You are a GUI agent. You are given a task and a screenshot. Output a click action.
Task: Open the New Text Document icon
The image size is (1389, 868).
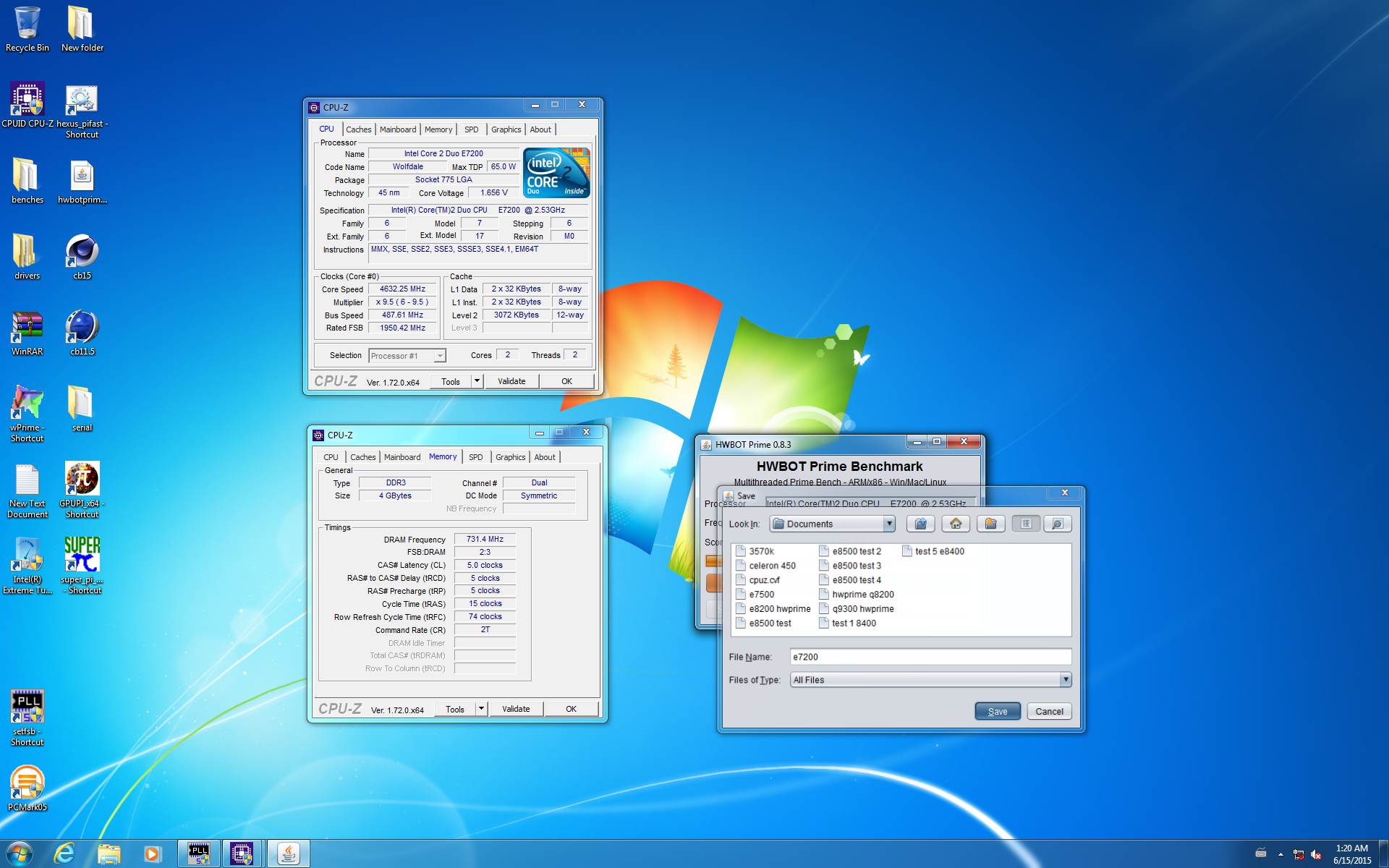coord(27,490)
